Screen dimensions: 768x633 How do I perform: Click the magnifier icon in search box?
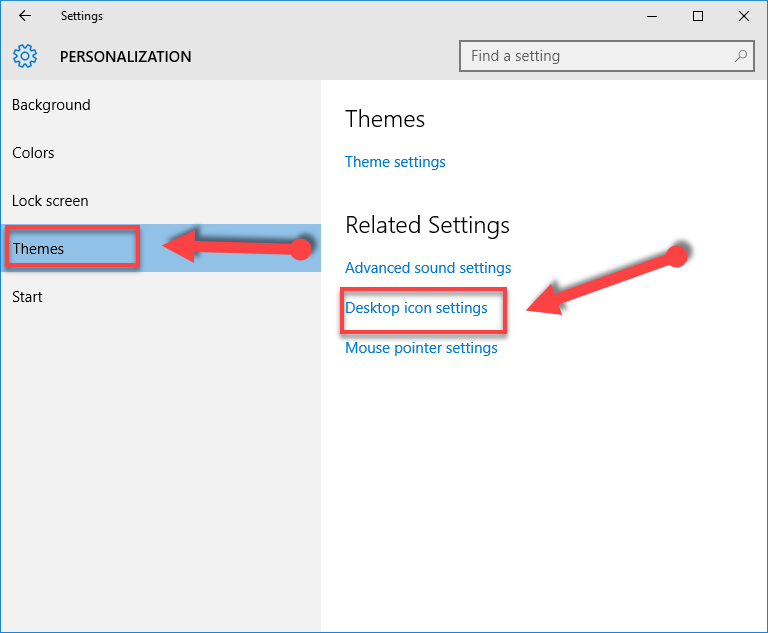[x=741, y=56]
